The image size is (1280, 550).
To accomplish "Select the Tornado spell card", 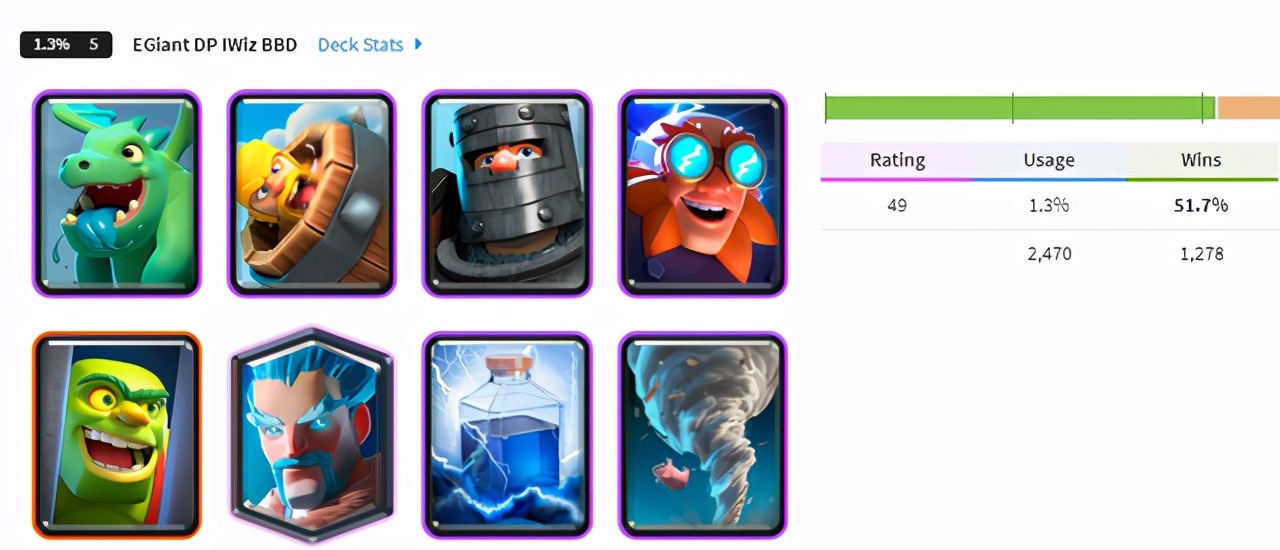I will click(x=703, y=435).
